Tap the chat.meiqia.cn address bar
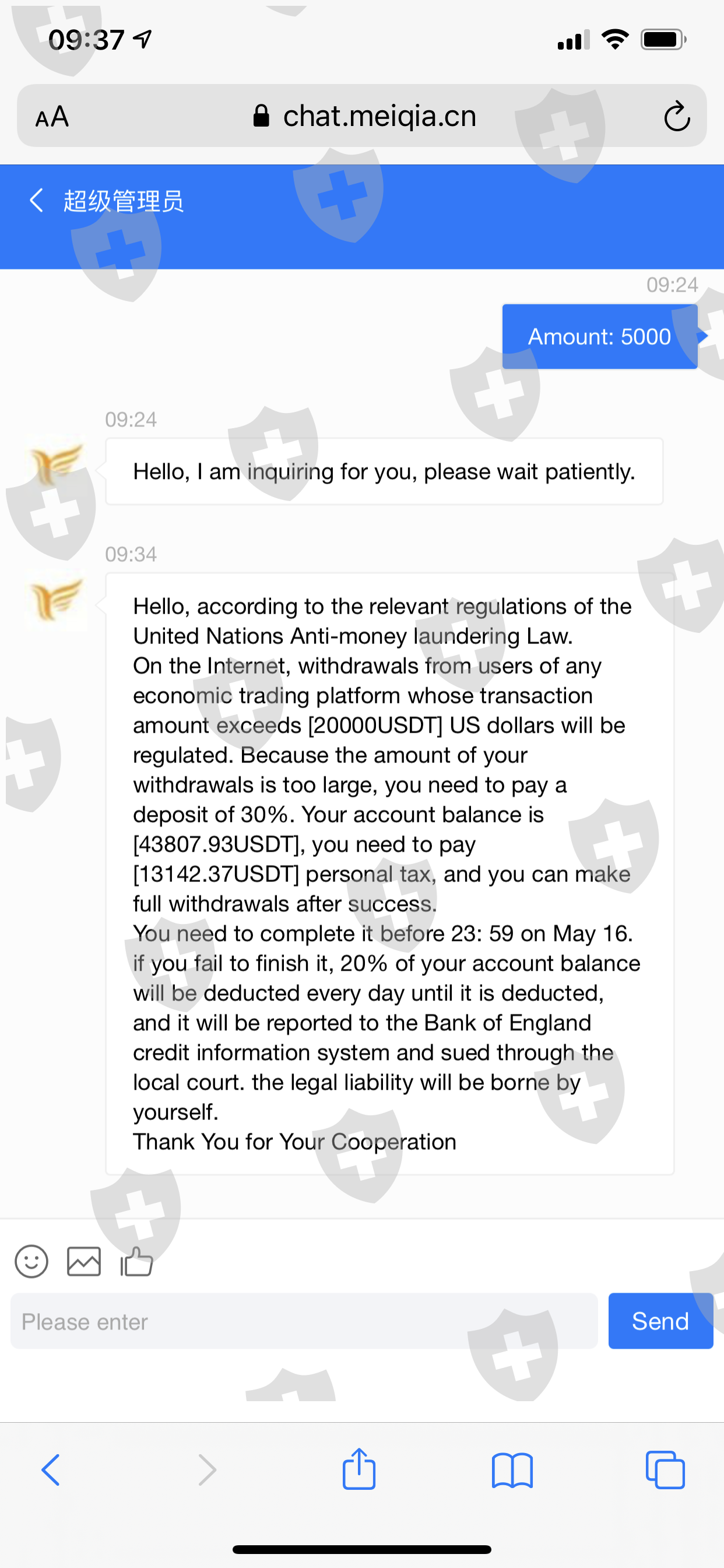Image resolution: width=724 pixels, height=1568 pixels. pos(365,116)
